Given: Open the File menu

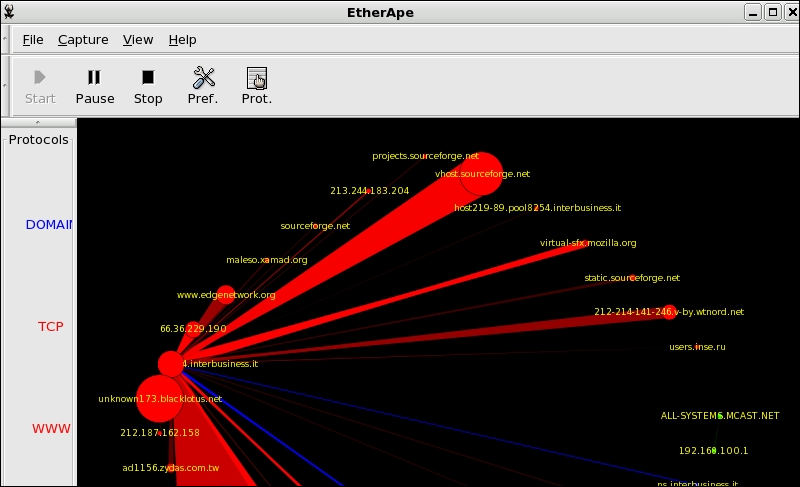Looking at the screenshot, I should (x=33, y=40).
